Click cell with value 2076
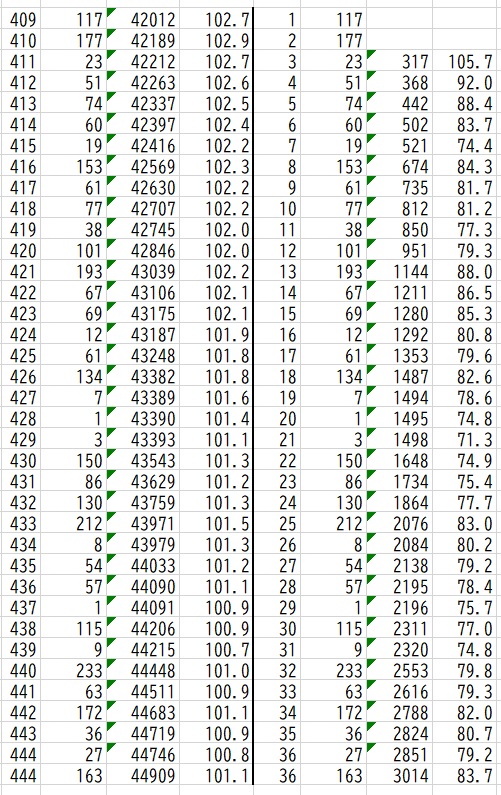The image size is (501, 795). pos(400,523)
